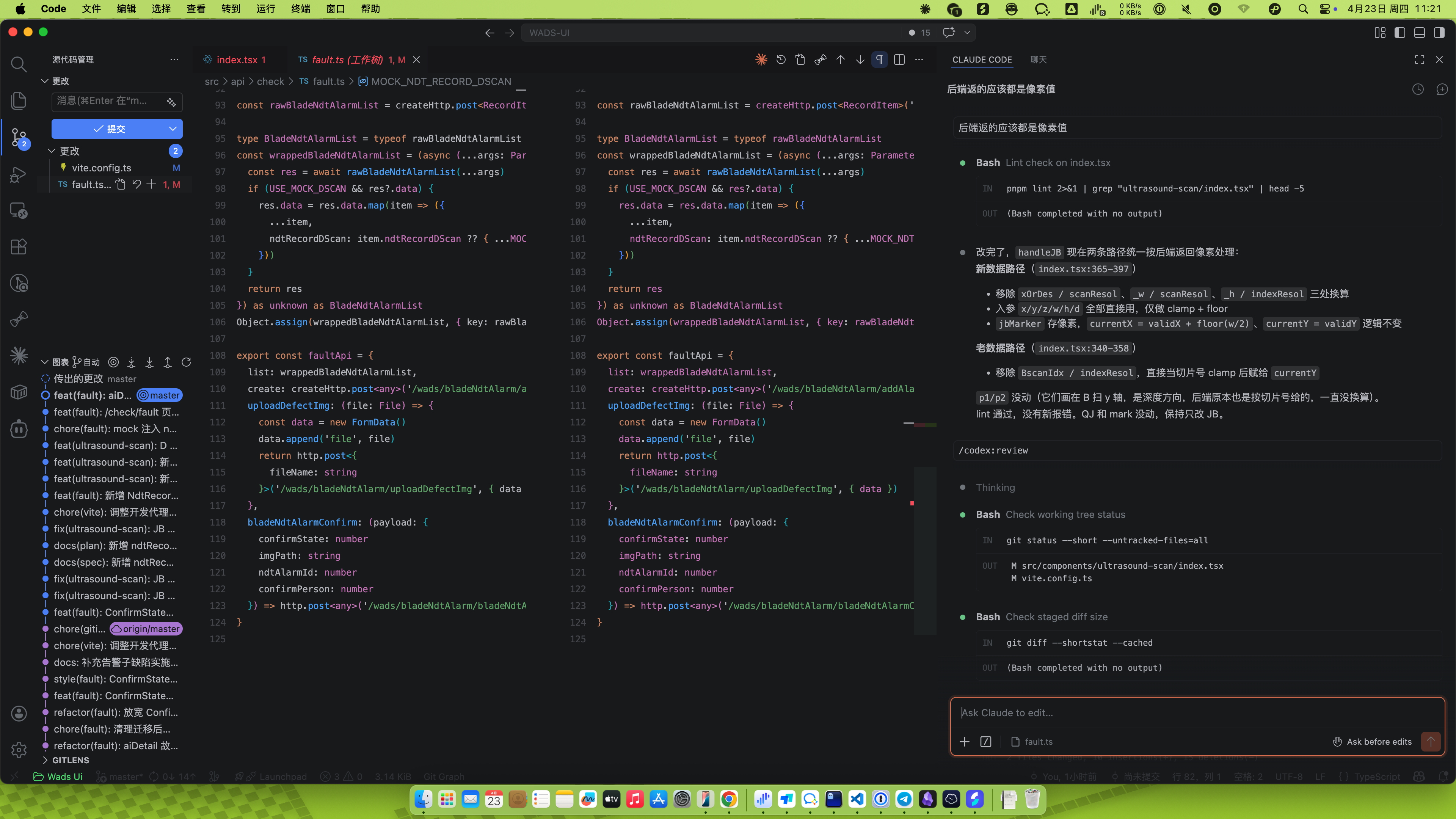This screenshot has height=819, width=1456.
Task: Navigate back arrow in title bar
Action: coord(490,33)
